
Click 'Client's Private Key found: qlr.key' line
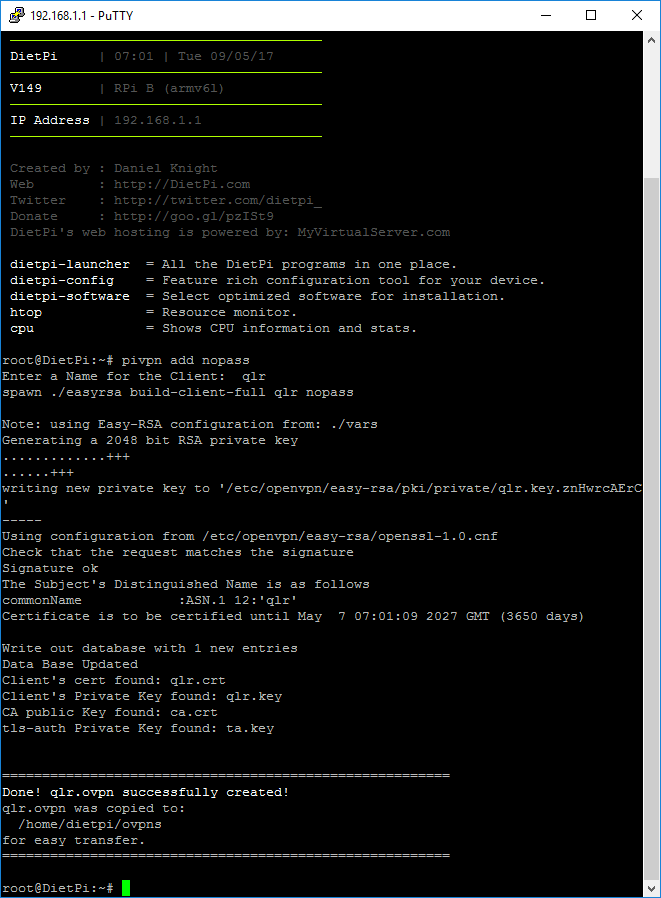(142, 696)
